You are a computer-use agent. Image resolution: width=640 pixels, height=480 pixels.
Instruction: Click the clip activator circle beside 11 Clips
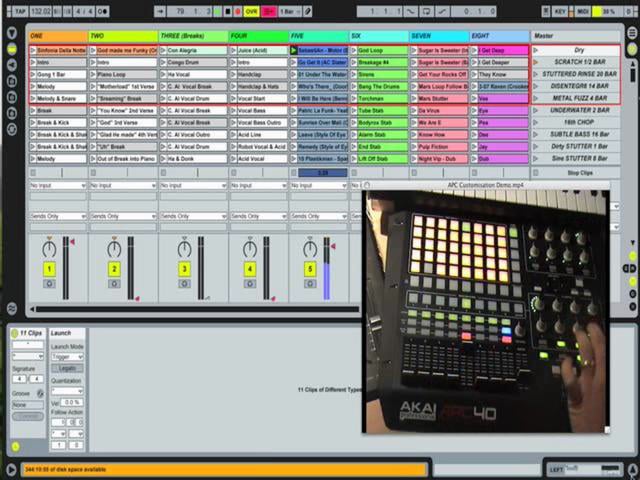pyautogui.click(x=15, y=334)
